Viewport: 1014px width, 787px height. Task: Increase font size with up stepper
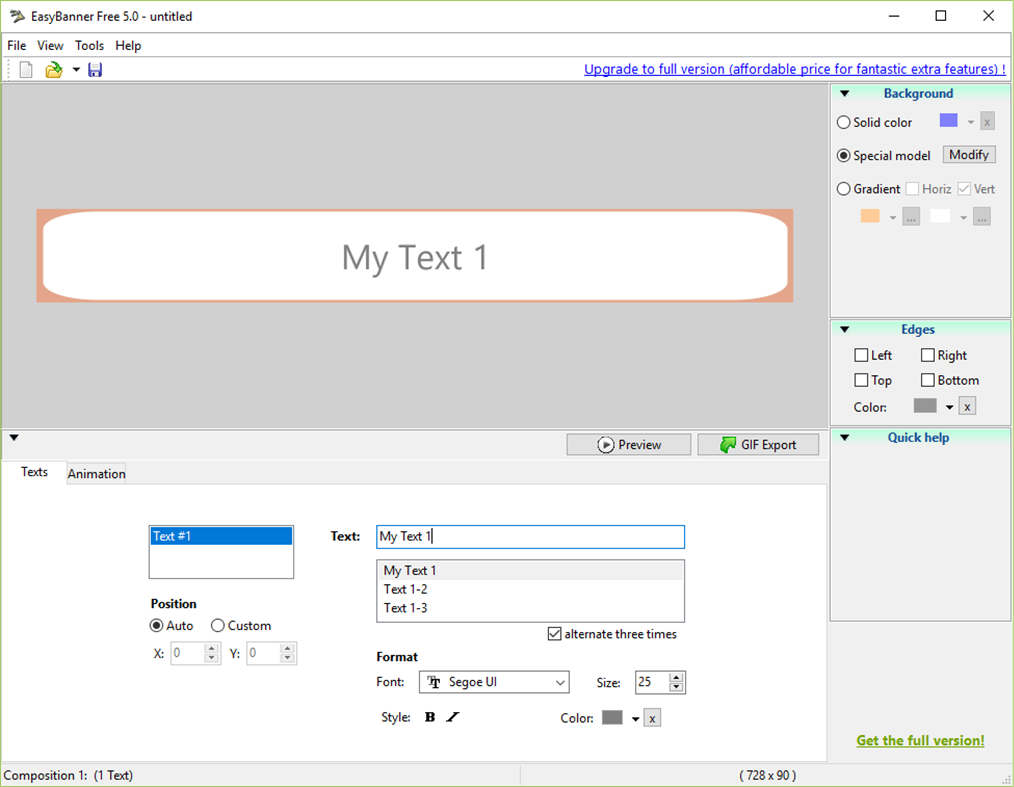[x=676, y=678]
